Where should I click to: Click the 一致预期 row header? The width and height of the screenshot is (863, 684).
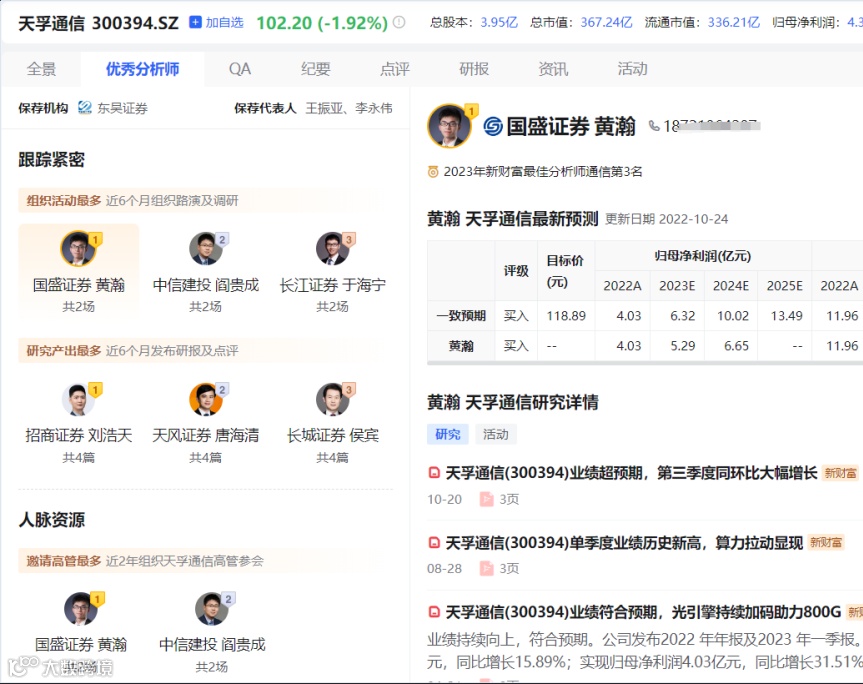[x=461, y=316]
